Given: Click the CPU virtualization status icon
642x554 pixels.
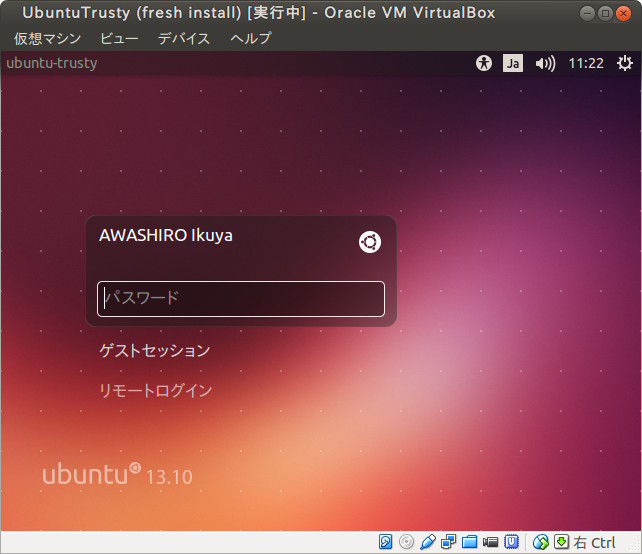Looking at the screenshot, I should click(x=511, y=542).
